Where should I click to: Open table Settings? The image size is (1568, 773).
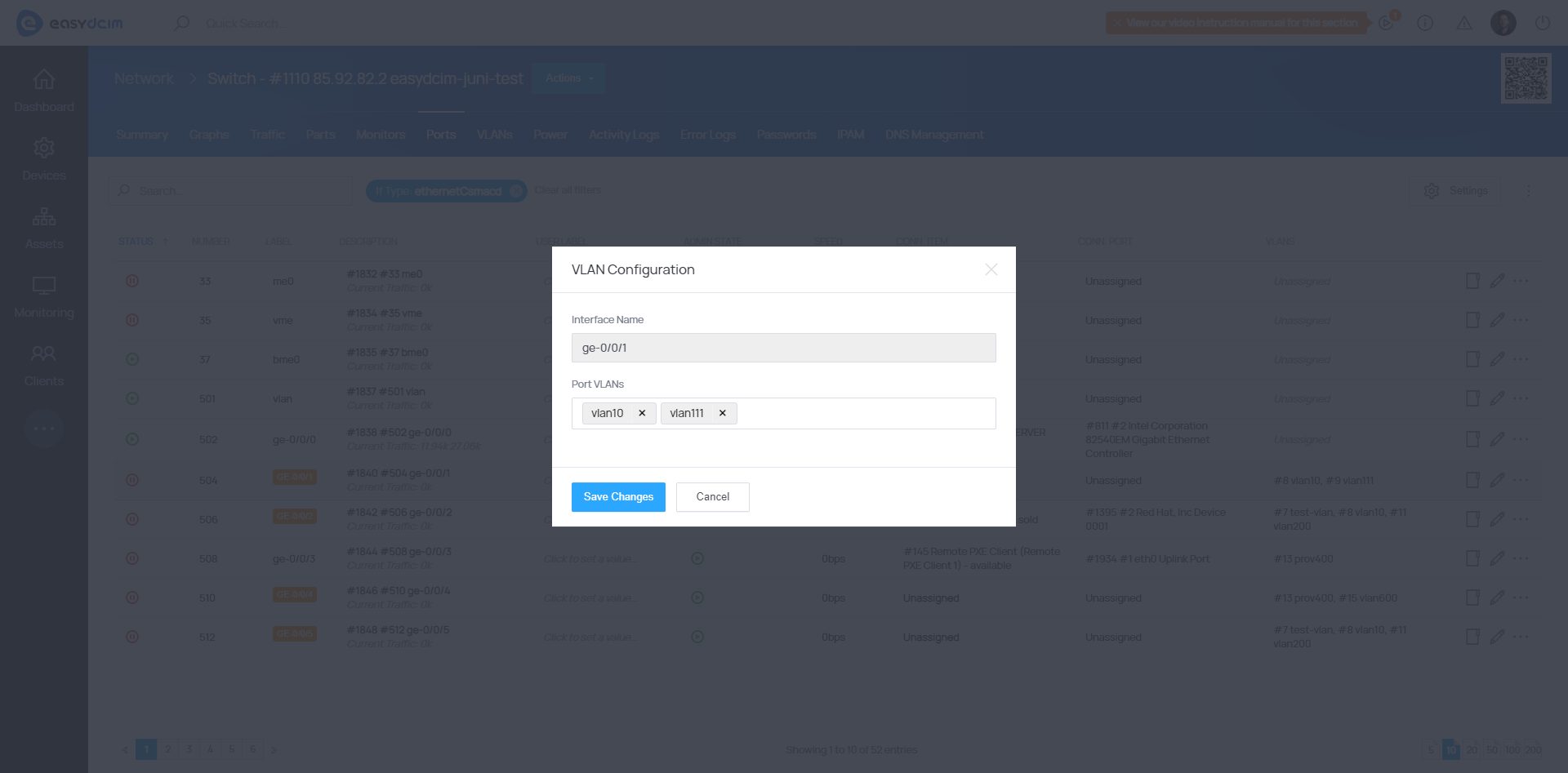[1457, 191]
